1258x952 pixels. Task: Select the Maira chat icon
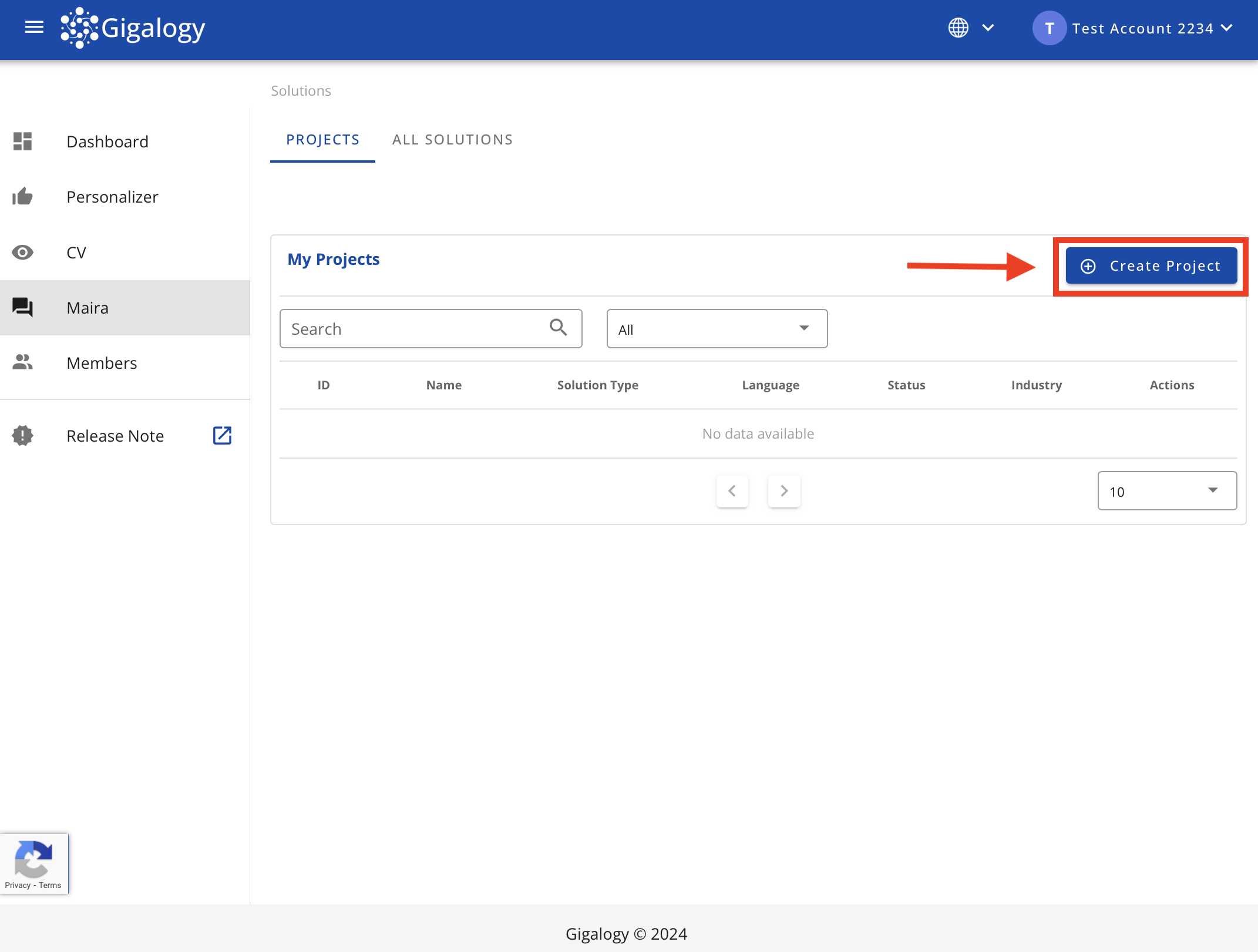pos(22,307)
